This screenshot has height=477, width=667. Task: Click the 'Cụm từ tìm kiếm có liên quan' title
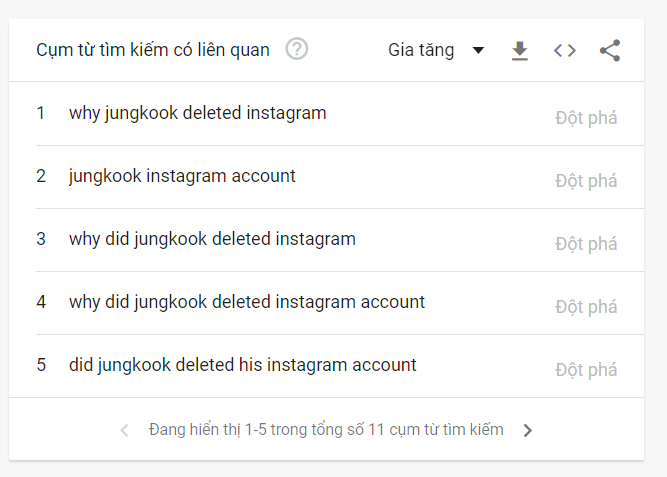click(x=153, y=50)
